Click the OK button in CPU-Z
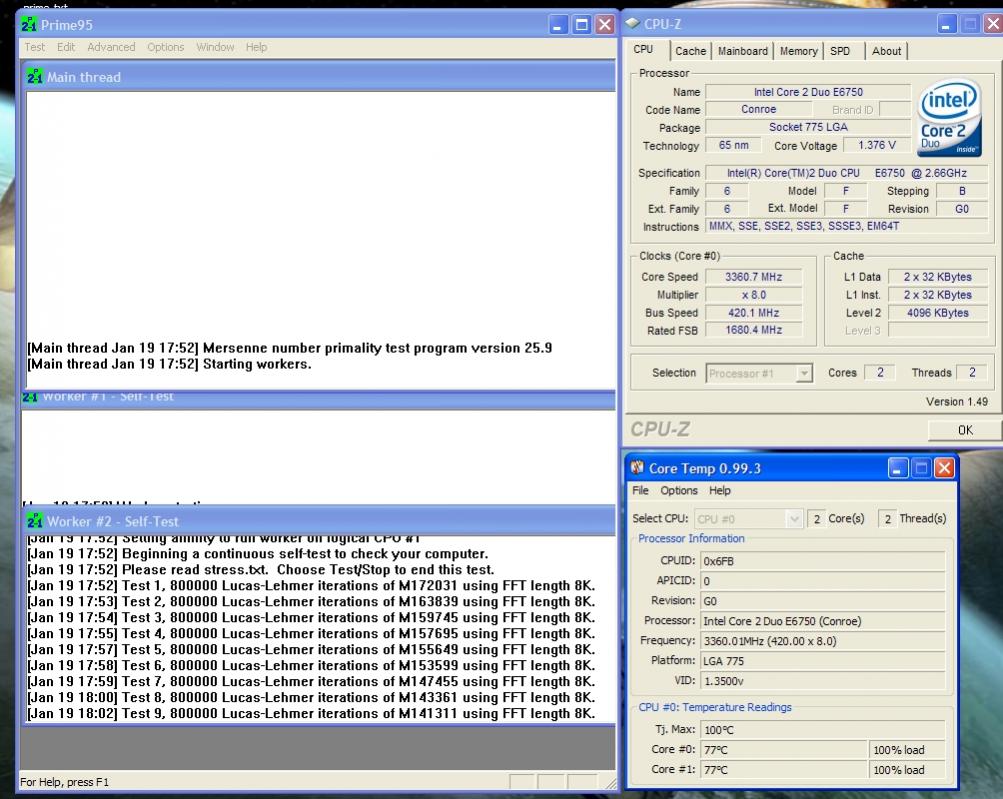Image resolution: width=1003 pixels, height=799 pixels. coord(965,430)
